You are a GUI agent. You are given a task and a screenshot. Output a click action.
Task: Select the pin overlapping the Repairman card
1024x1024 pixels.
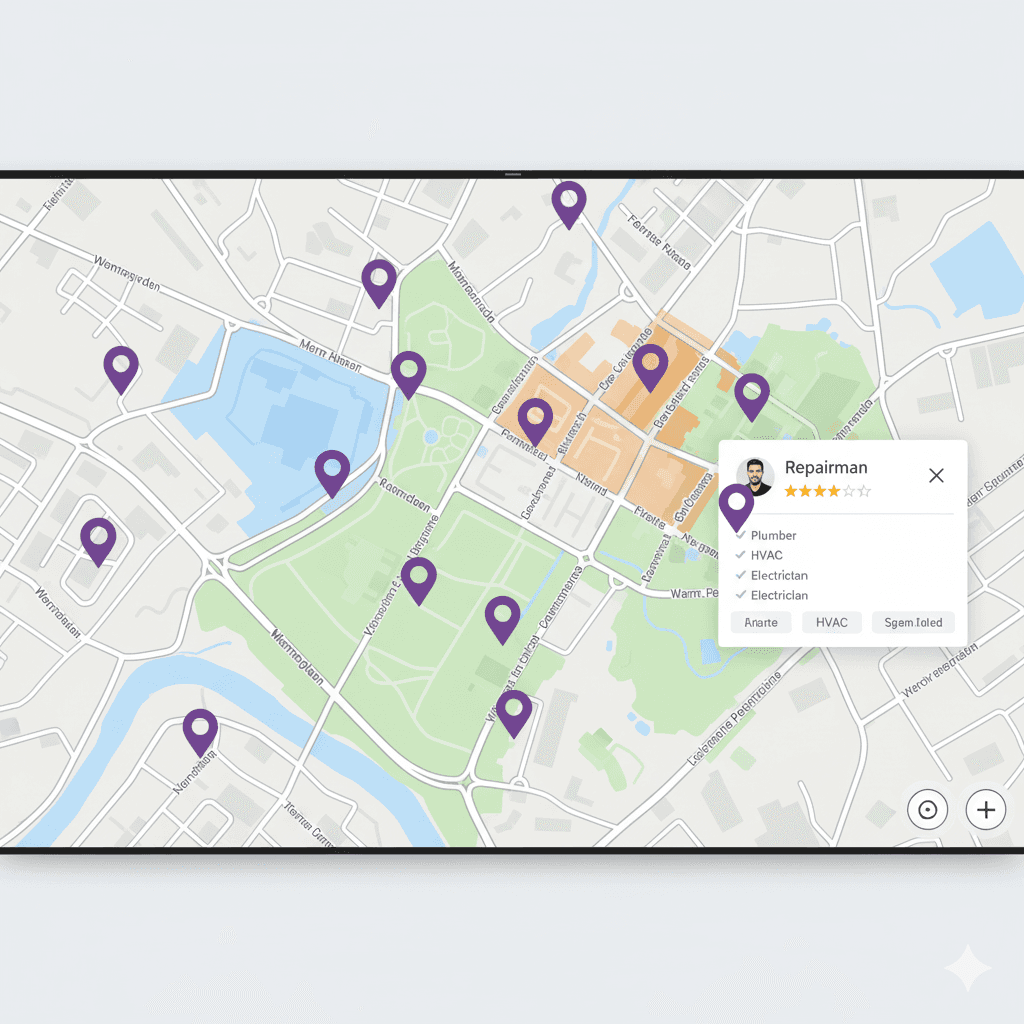(x=736, y=505)
